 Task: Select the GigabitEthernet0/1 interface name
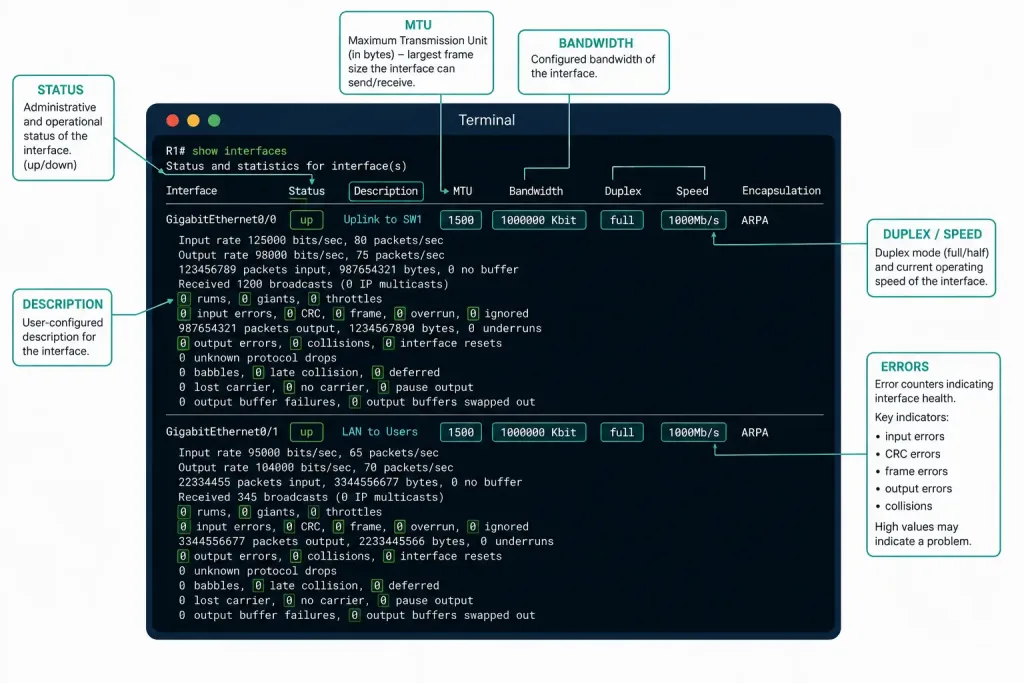click(x=221, y=432)
